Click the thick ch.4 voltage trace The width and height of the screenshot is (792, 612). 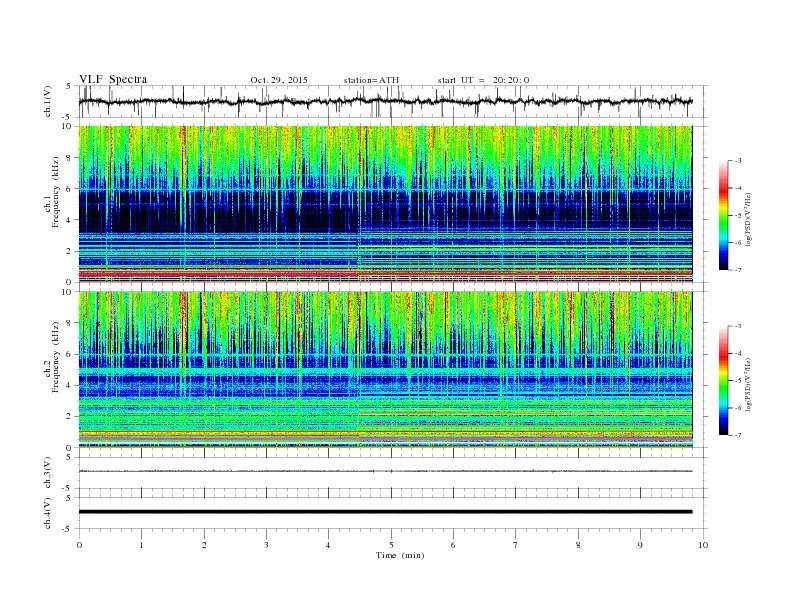(385, 512)
